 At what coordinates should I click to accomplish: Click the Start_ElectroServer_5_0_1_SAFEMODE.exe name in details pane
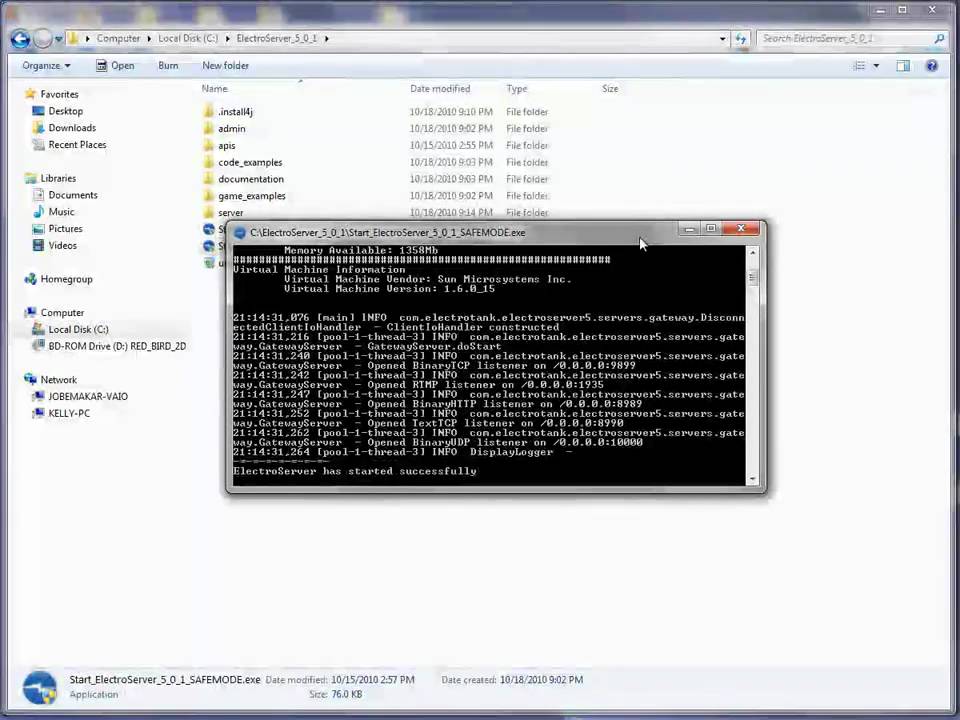(x=165, y=680)
